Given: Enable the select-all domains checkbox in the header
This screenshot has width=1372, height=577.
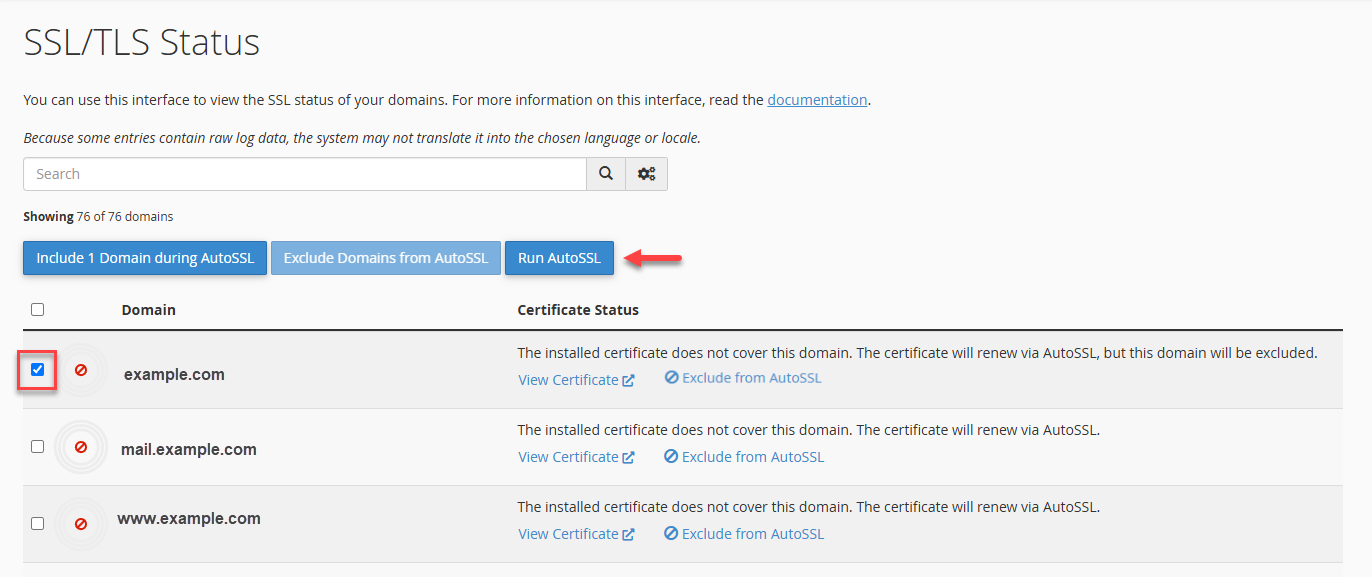Looking at the screenshot, I should point(37,309).
